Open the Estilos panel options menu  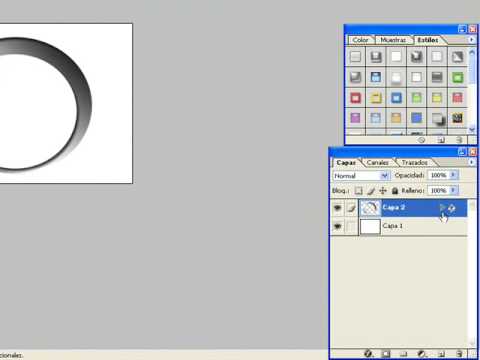(x=471, y=40)
